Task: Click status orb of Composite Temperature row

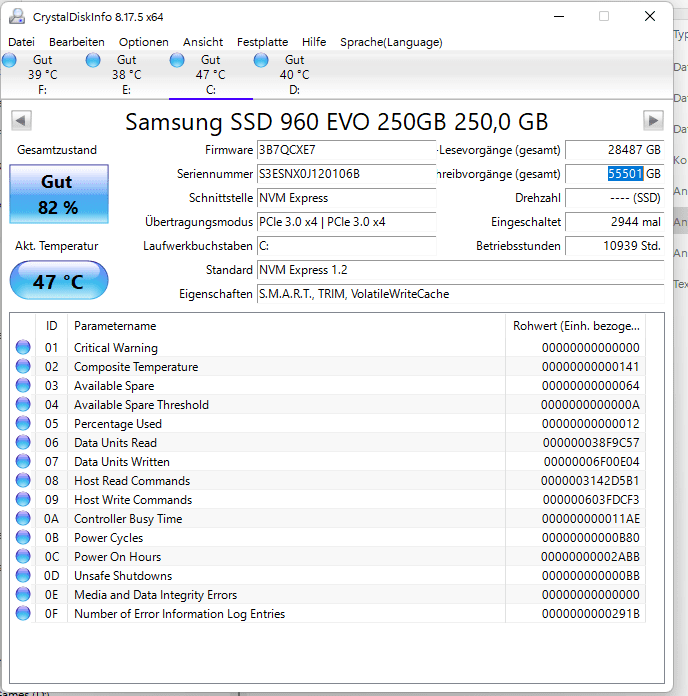Action: point(23,366)
